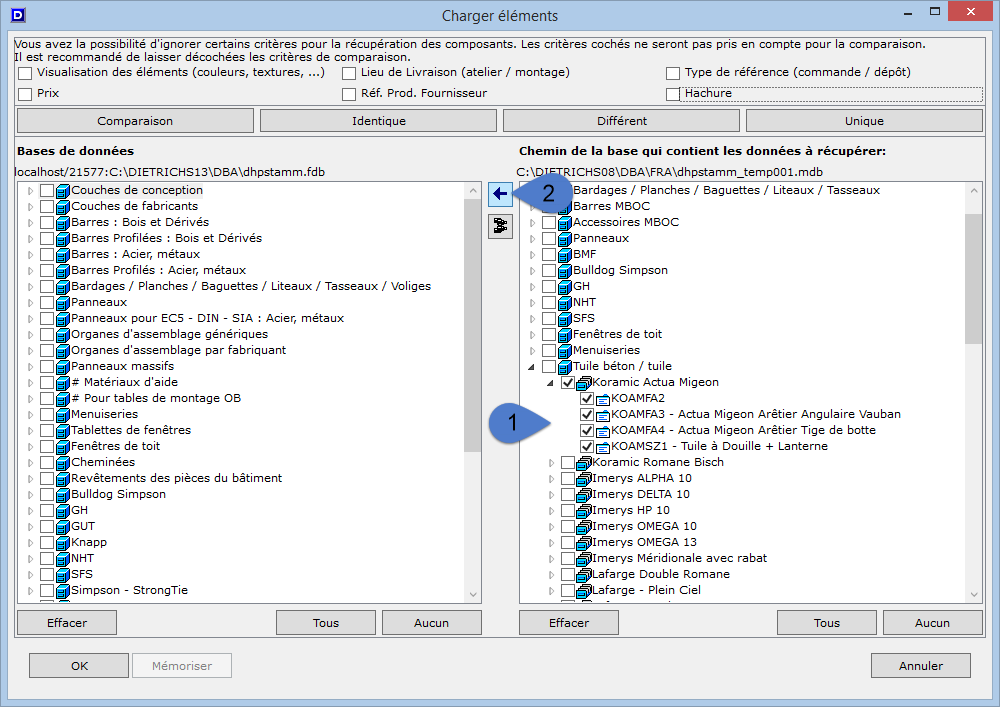The image size is (1000, 707).
Task: Click the Bulldog Simpson icon in right list
Action: click(565, 270)
